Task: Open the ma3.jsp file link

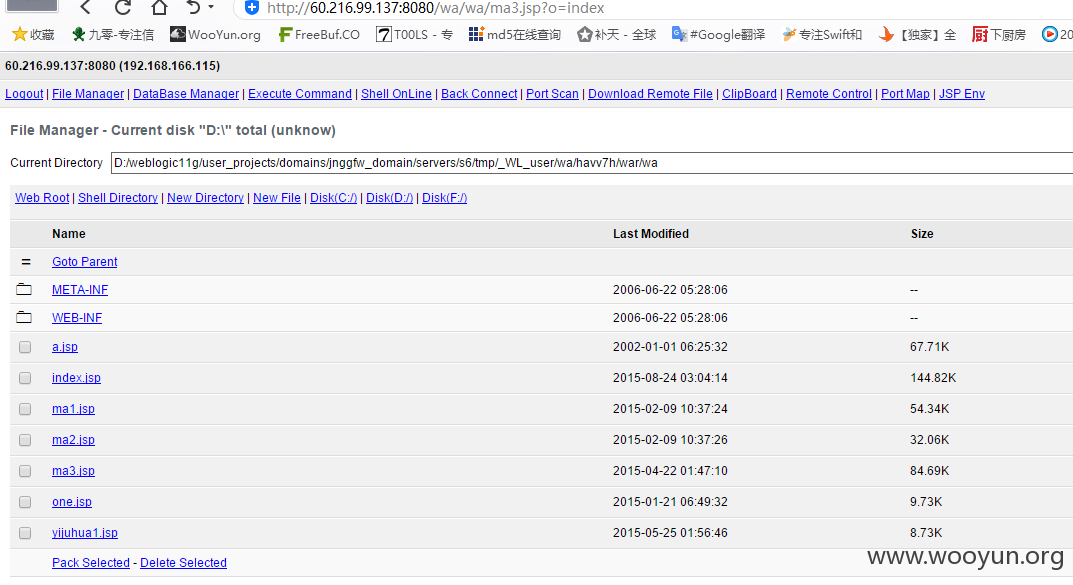Action: [73, 471]
